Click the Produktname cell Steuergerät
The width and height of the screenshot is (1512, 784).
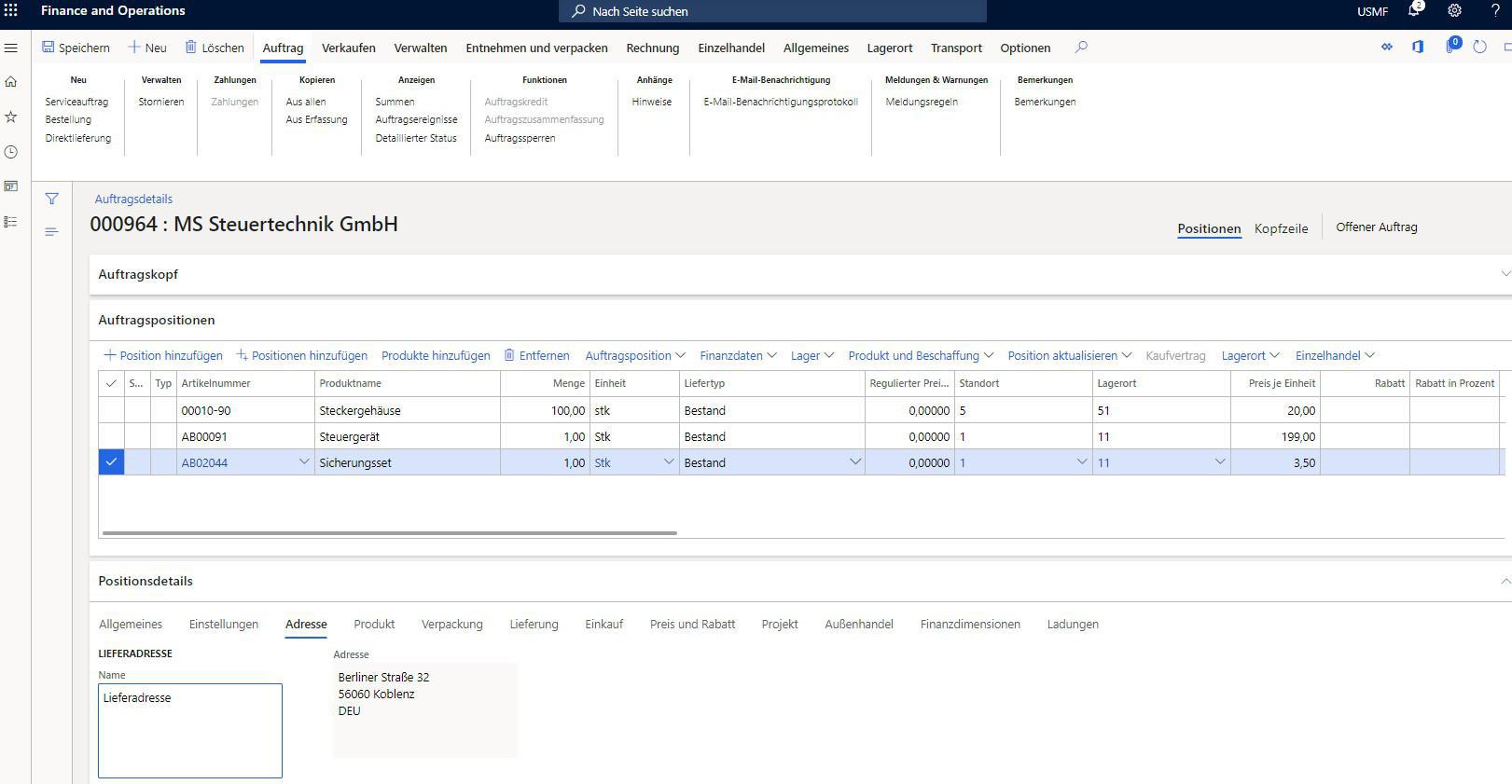pos(408,436)
